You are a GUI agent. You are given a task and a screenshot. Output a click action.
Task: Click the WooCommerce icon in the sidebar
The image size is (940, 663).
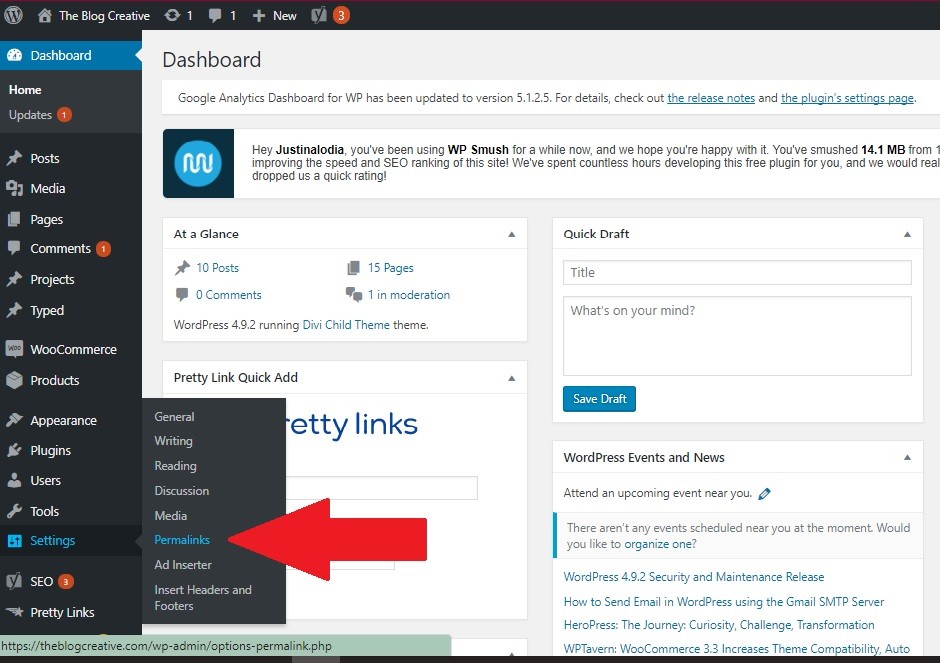click(x=14, y=348)
